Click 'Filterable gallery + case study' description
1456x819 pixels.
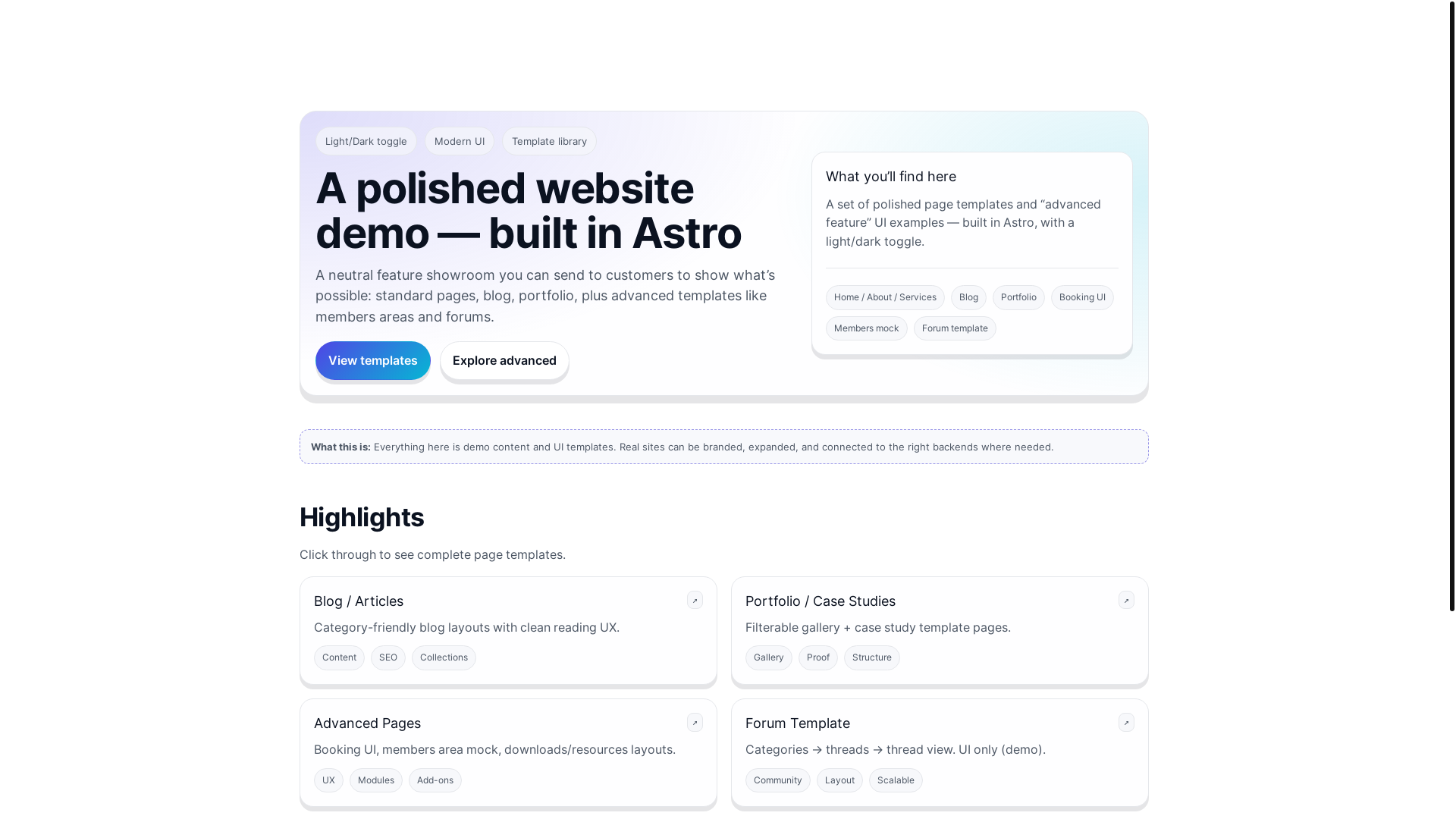pos(878,628)
